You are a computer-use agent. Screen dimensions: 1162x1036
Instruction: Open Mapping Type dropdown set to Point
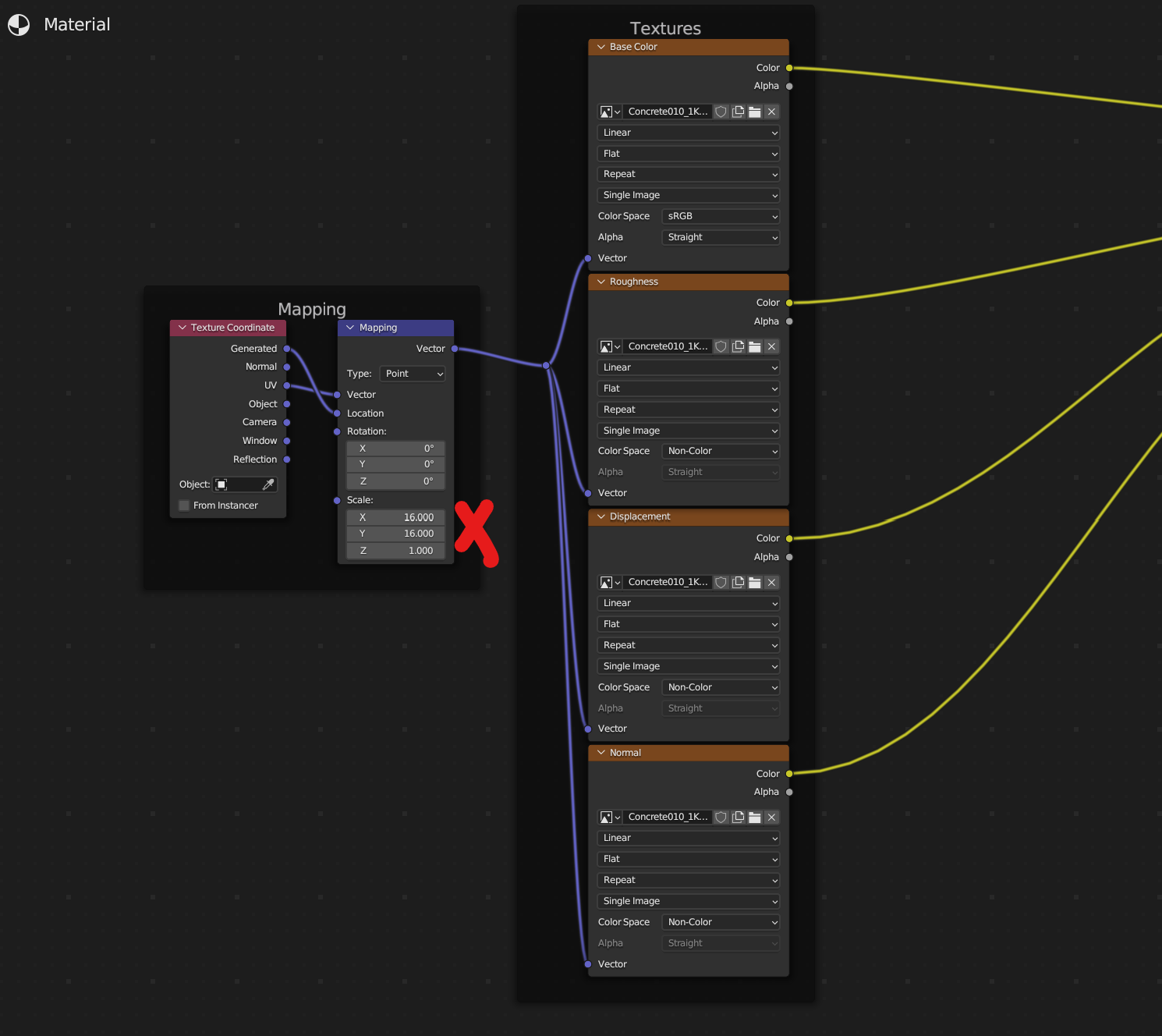pos(413,374)
